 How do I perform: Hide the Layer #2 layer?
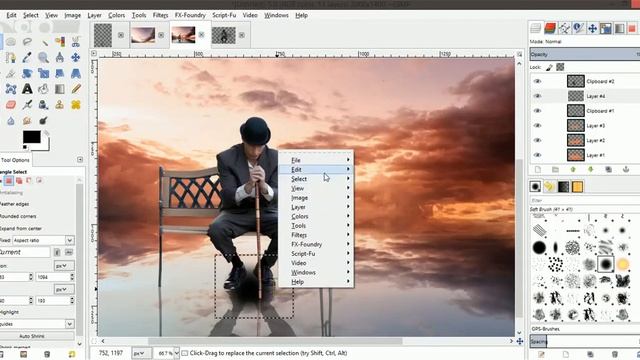coord(537,140)
